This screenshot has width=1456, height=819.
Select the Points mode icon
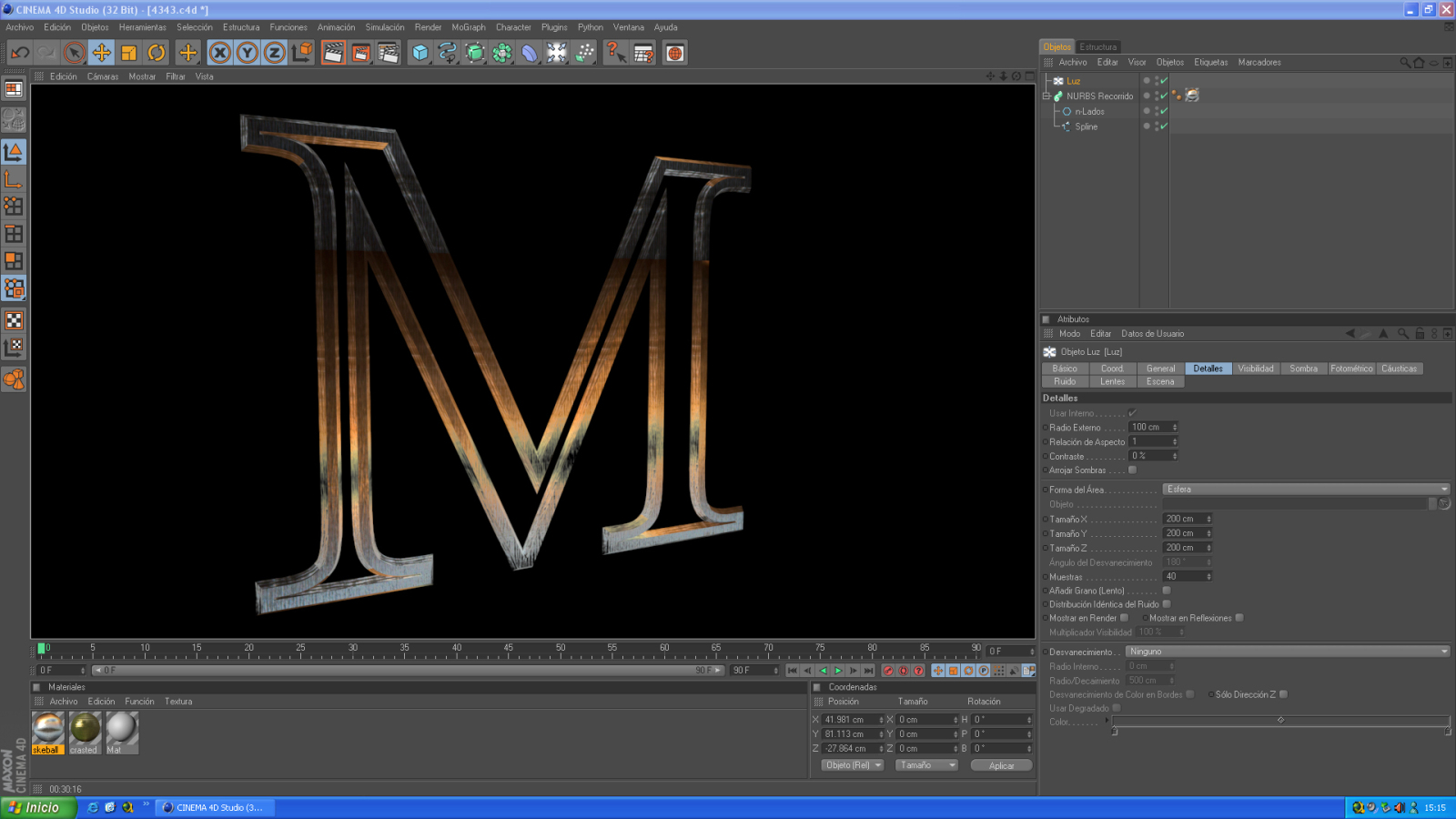pyautogui.click(x=14, y=207)
